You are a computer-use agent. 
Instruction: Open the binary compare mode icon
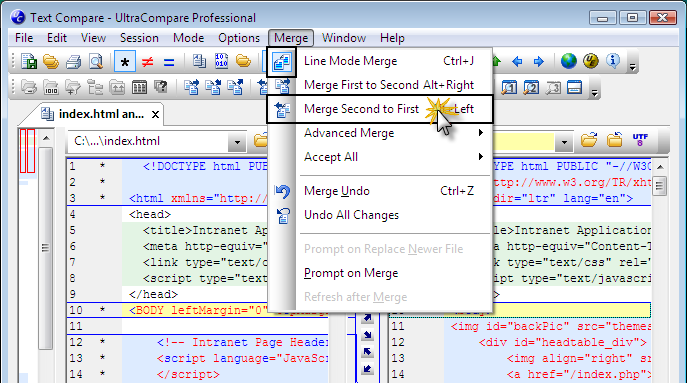[x=221, y=61]
